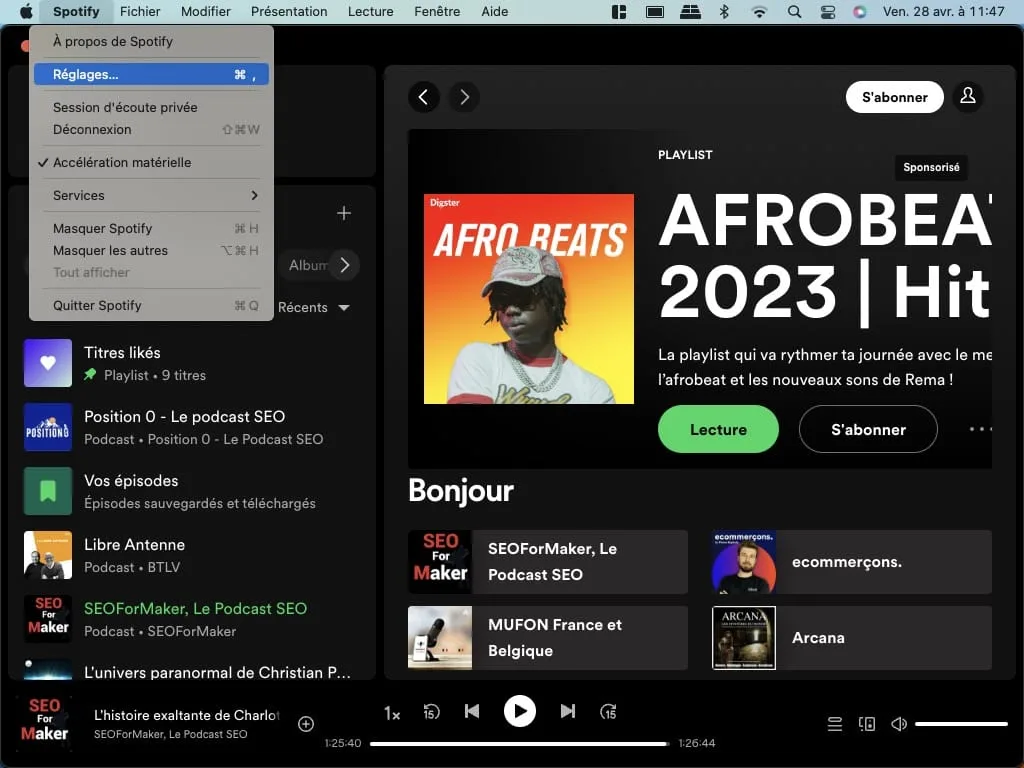Viewport: 1024px width, 768px height.
Task: Play the current podcast episode
Action: click(x=520, y=711)
